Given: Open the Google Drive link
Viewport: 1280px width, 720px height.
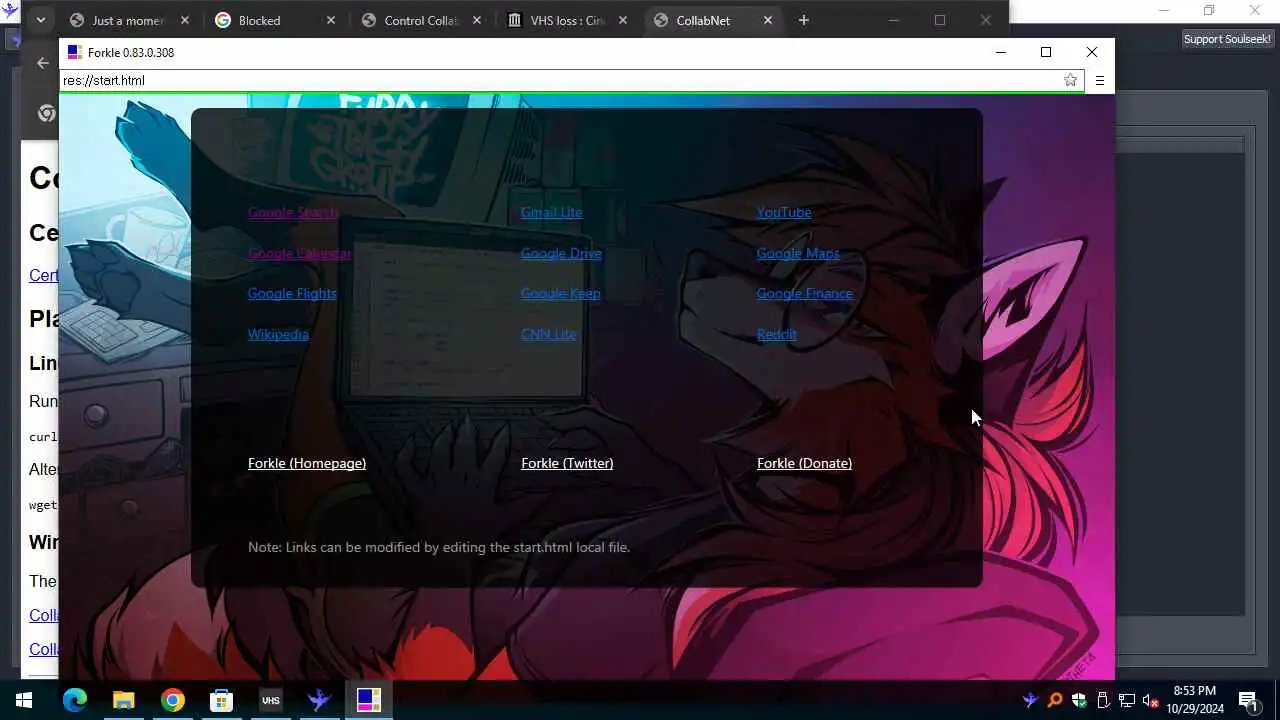Looking at the screenshot, I should tap(561, 253).
